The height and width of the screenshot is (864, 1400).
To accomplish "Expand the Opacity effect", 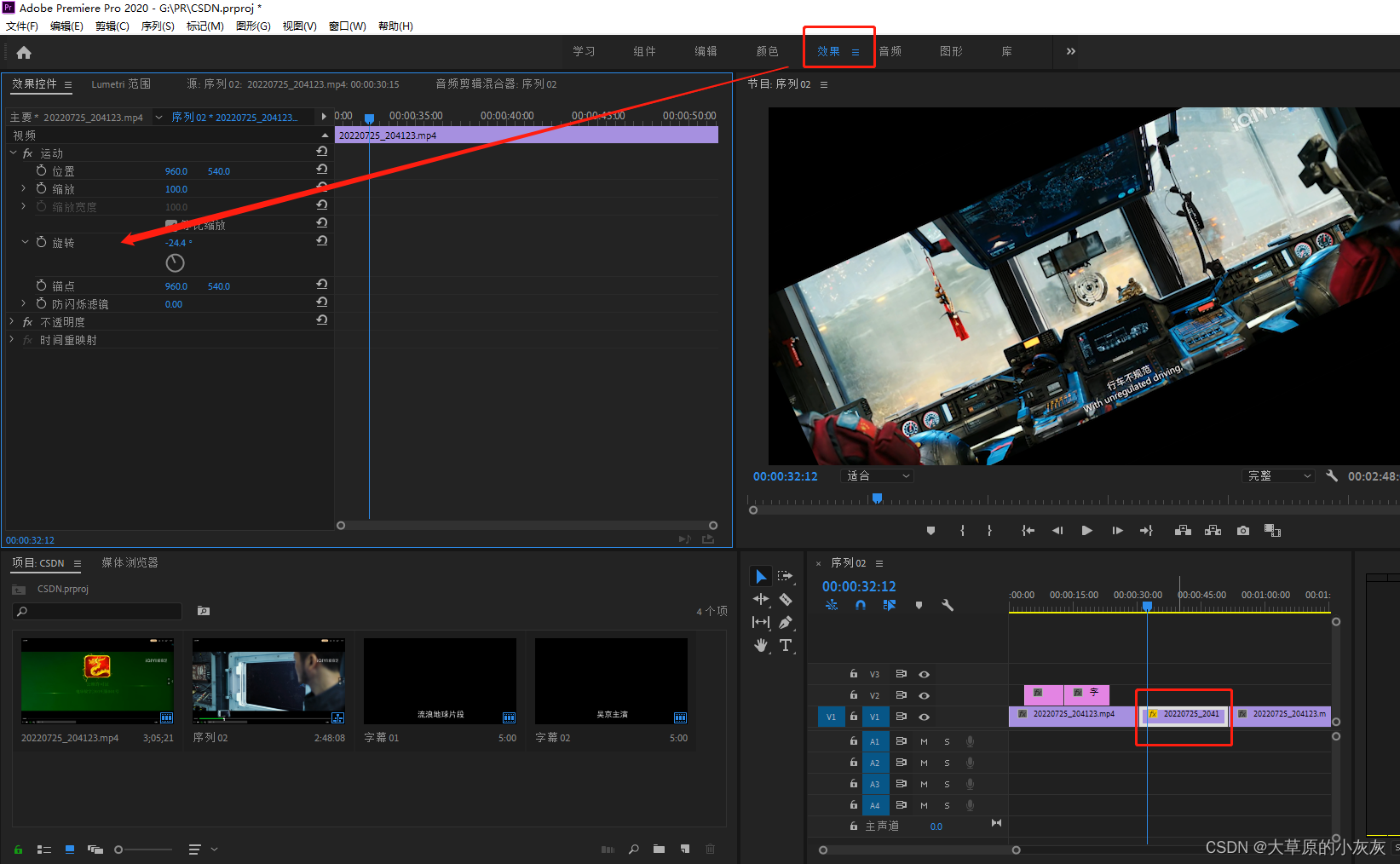I will click(12, 321).
